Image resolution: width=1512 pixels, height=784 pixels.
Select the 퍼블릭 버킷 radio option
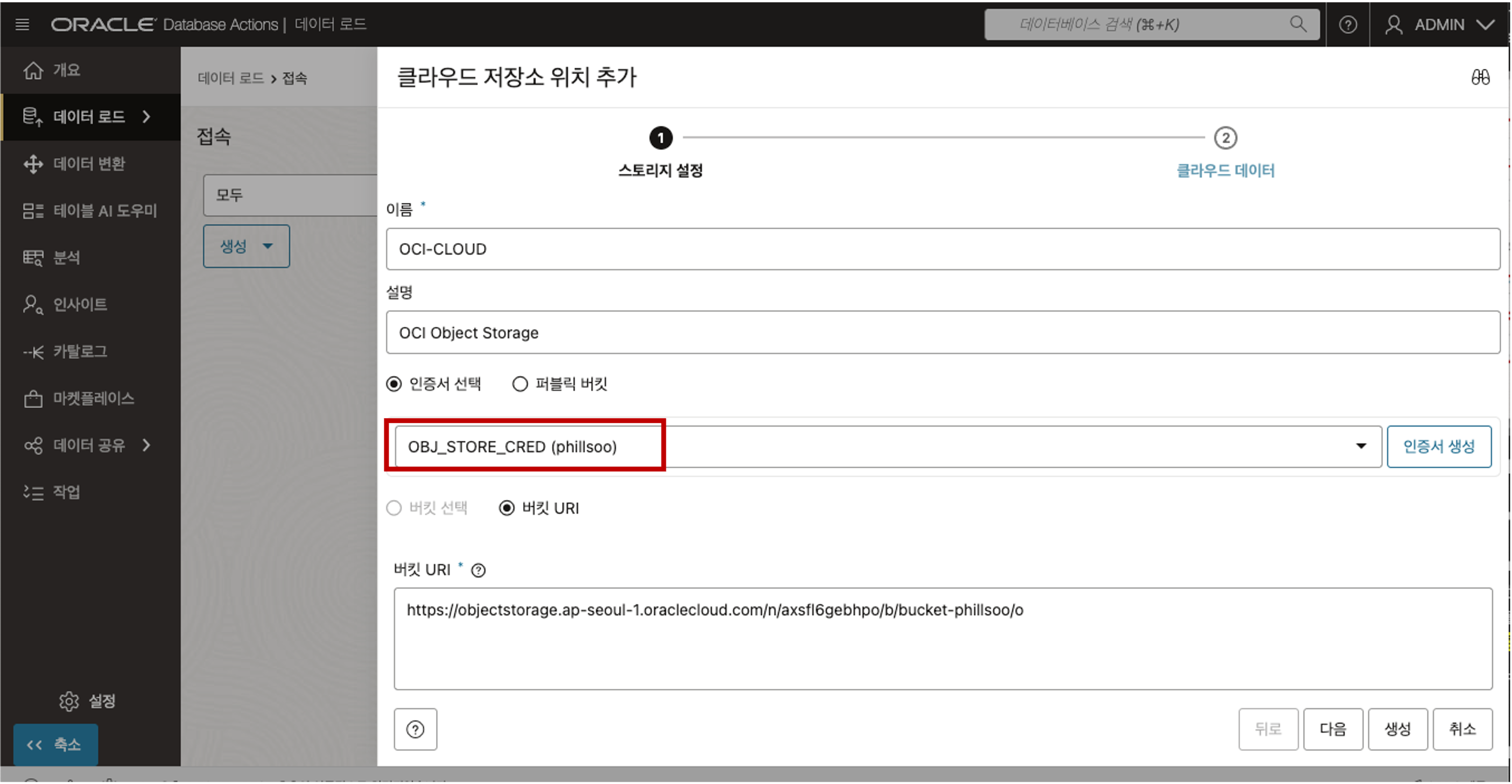click(x=520, y=384)
